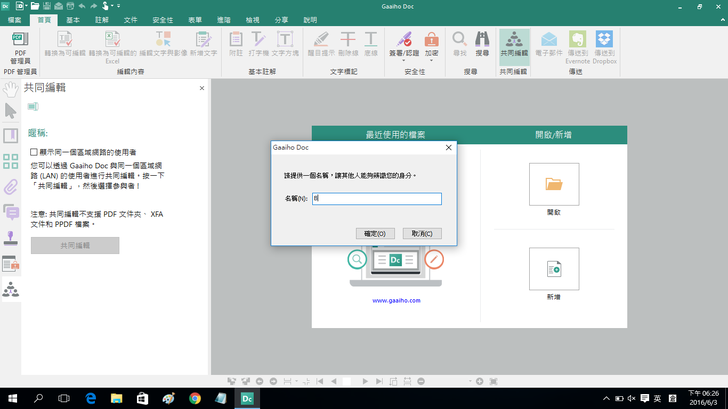Show page thumbnails grid panel
Image resolution: width=728 pixels, height=409 pixels.
coord(11,161)
